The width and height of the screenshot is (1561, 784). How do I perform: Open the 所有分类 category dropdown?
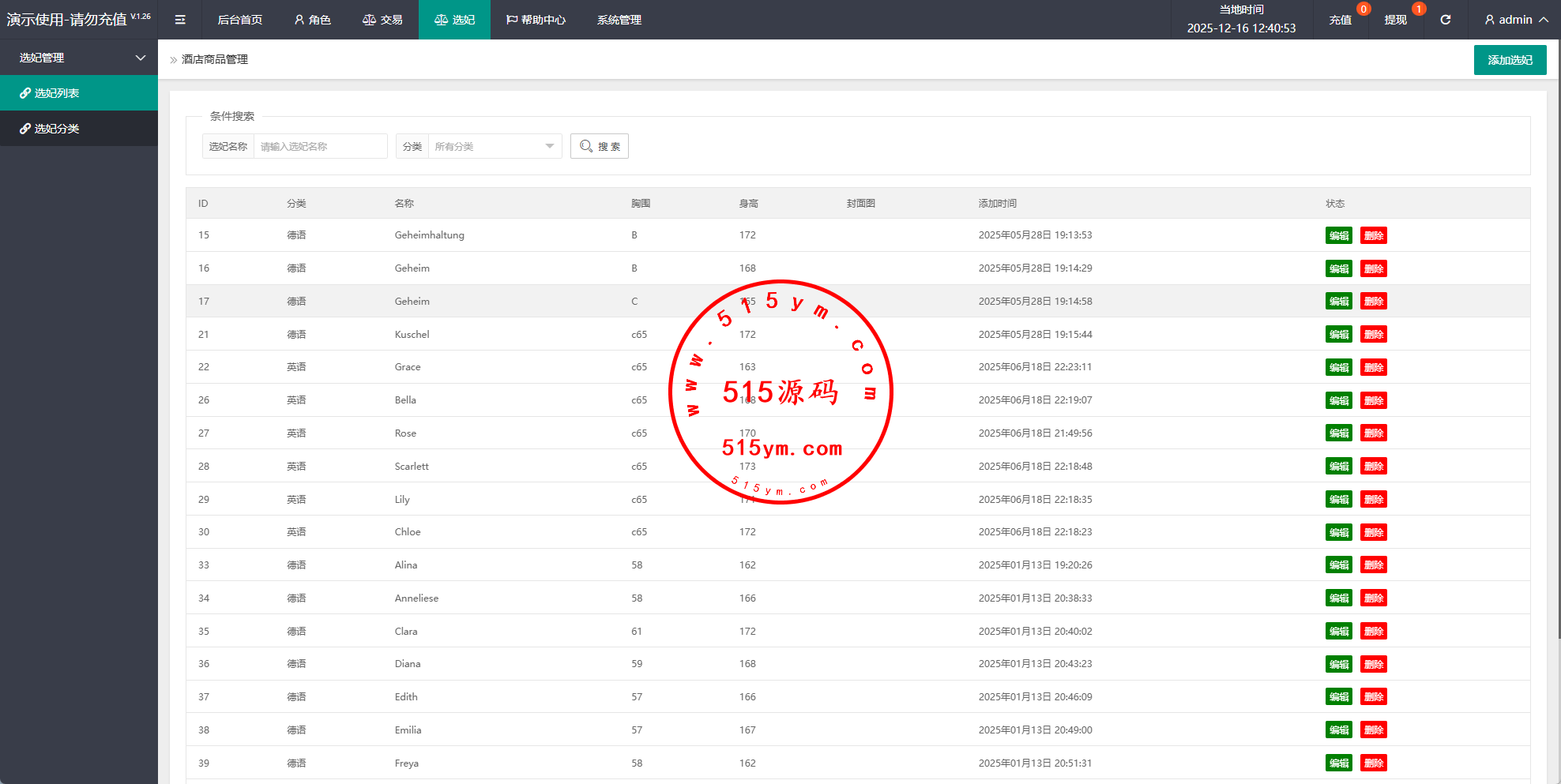494,146
